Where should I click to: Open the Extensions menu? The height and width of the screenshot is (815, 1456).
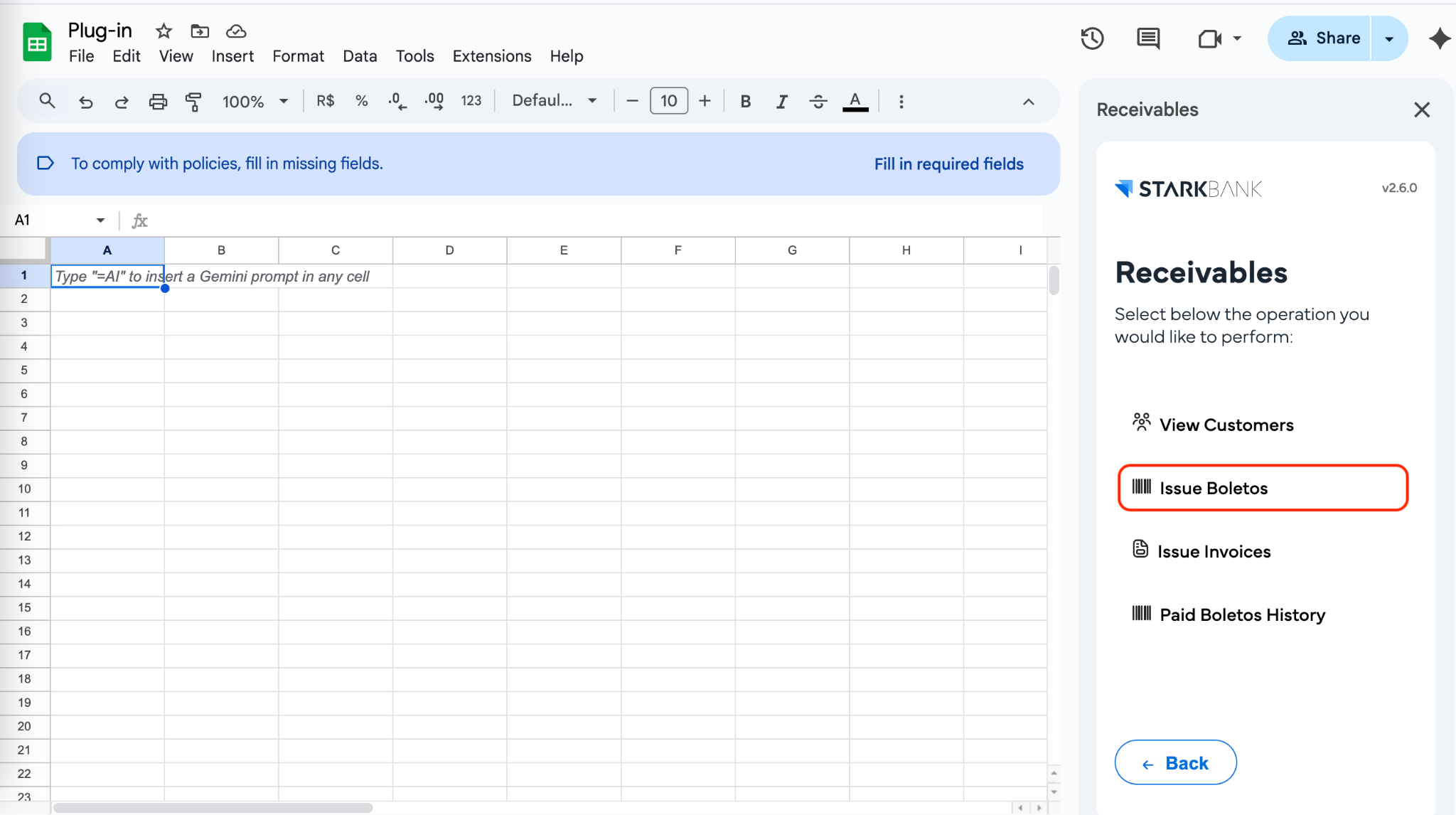click(491, 56)
